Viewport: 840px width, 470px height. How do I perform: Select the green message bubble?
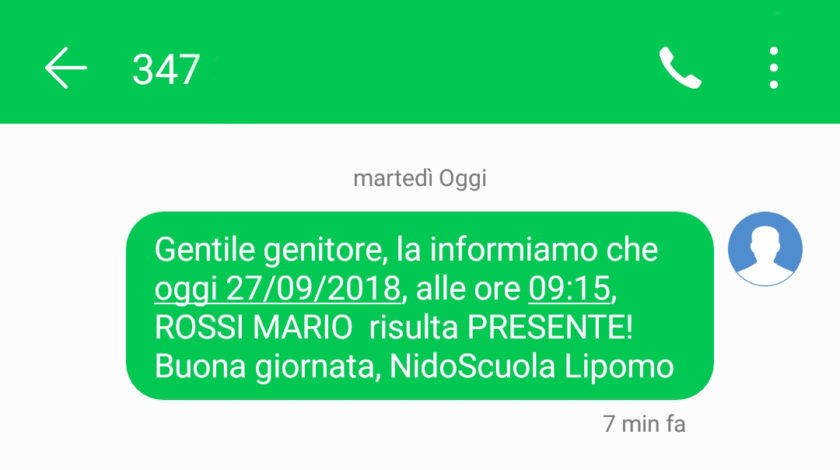coord(420,305)
